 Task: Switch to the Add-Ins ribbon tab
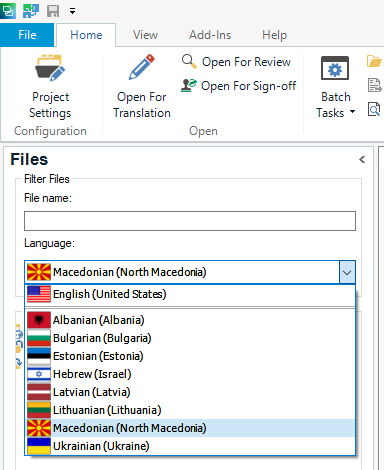pyautogui.click(x=210, y=35)
